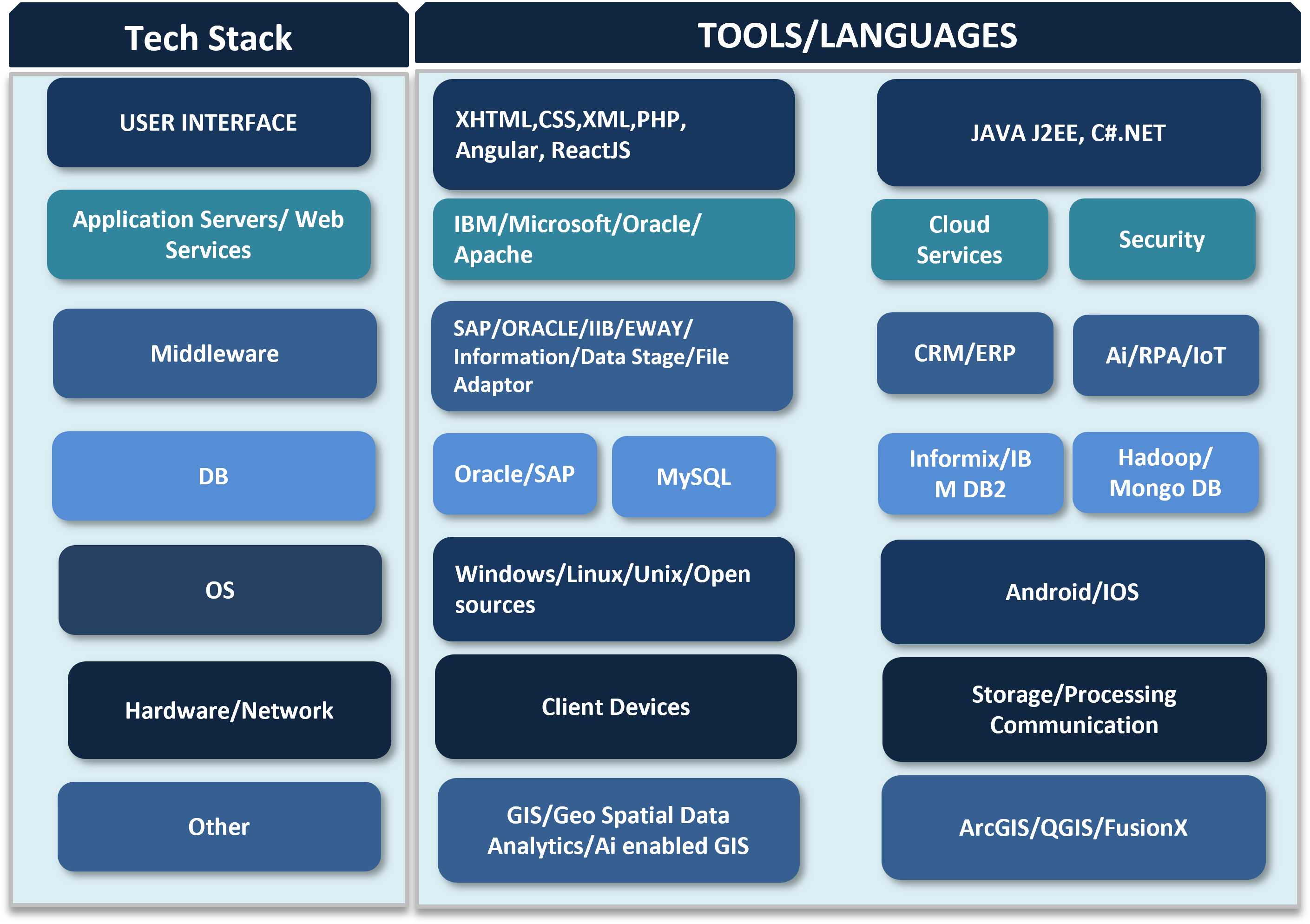Select the JAVA J2EE, C#.NET block
The image size is (1310, 924).
[1068, 133]
